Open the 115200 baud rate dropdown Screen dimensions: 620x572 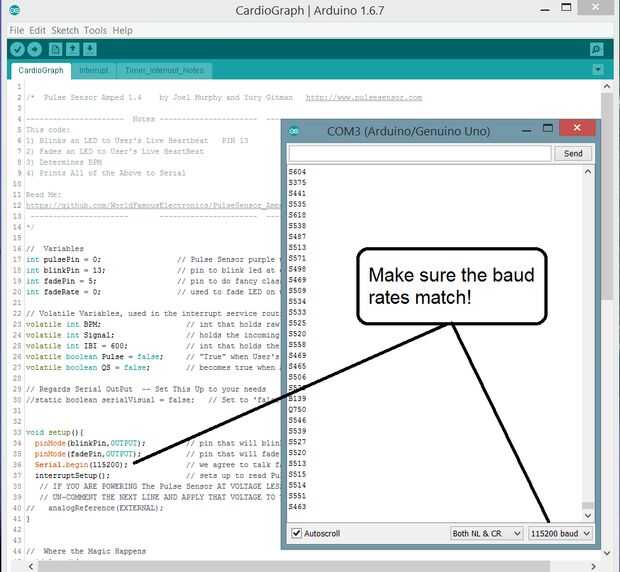(x=560, y=533)
